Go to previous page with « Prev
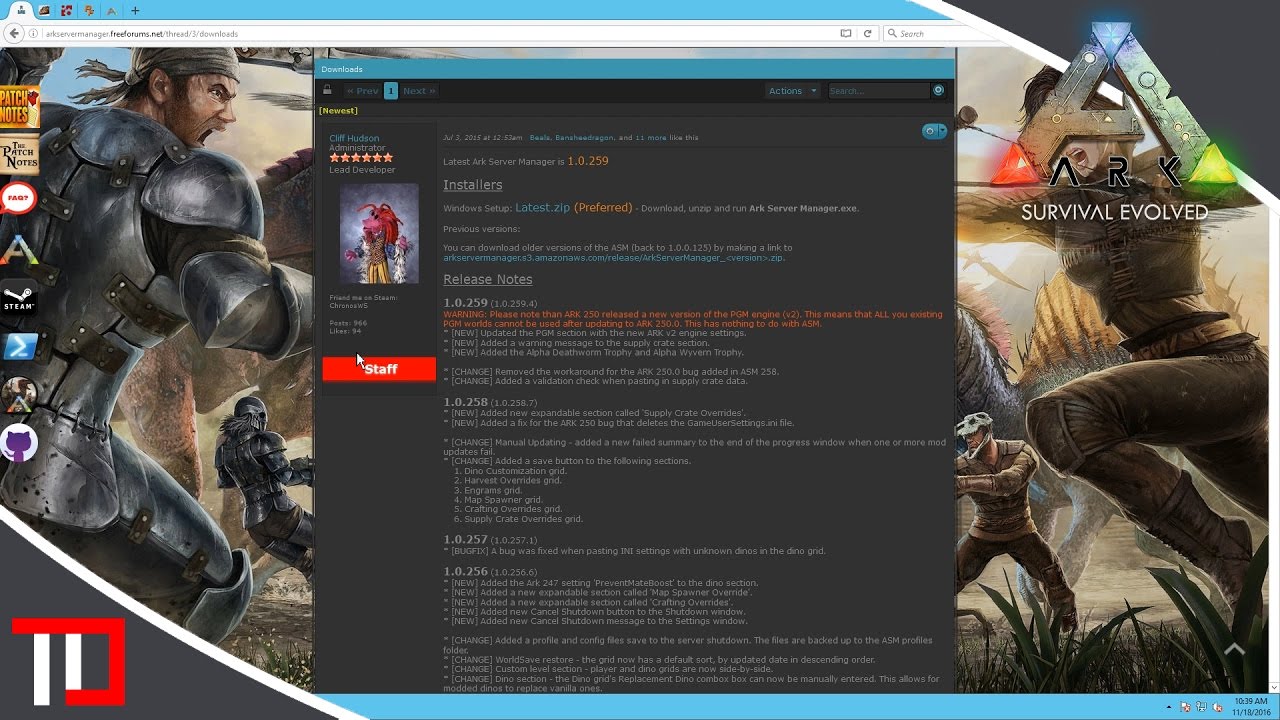This screenshot has width=1280, height=720. (x=363, y=91)
